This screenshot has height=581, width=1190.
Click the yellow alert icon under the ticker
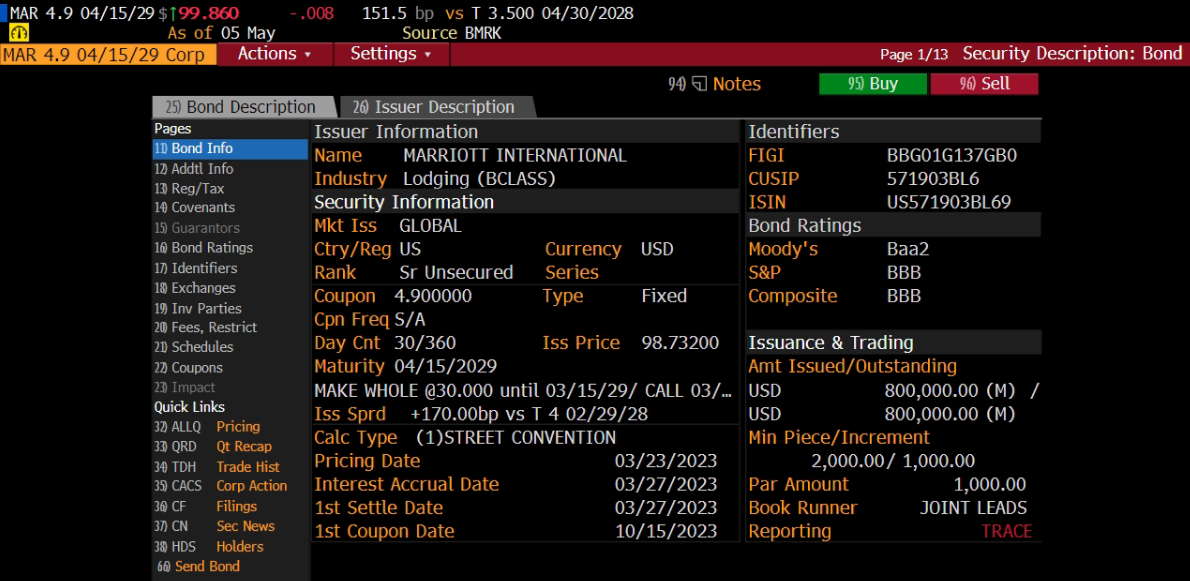pyautogui.click(x=19, y=33)
